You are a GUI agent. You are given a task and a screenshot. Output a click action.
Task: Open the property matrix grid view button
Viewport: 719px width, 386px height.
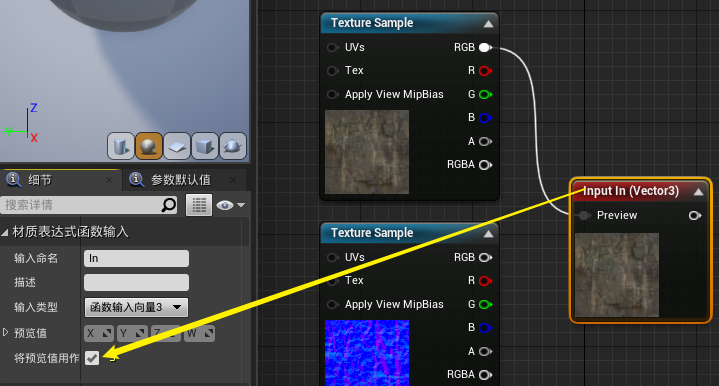click(x=199, y=205)
